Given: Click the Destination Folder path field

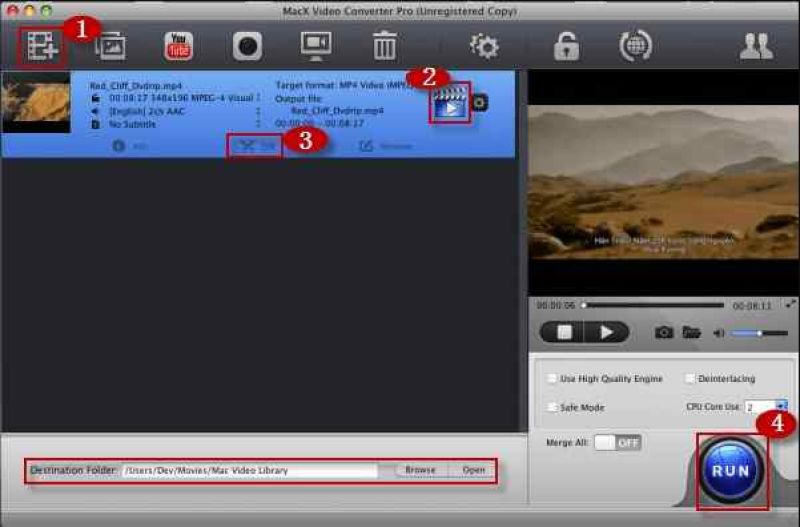Looking at the screenshot, I should tap(248, 470).
